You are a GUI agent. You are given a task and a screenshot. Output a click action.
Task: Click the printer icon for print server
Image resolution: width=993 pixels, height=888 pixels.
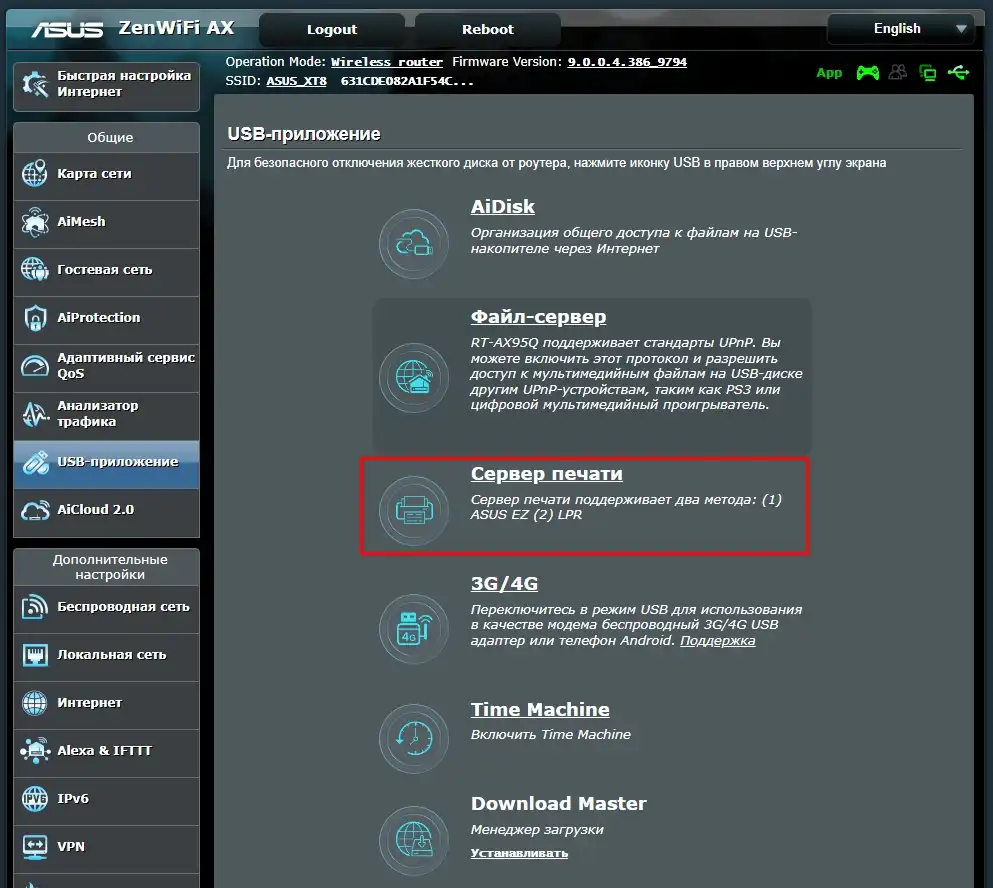412,511
